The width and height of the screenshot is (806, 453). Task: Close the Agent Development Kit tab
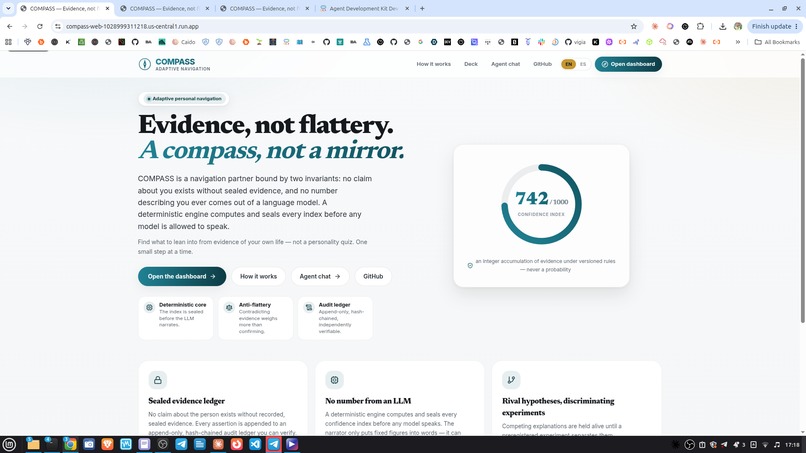[407, 9]
